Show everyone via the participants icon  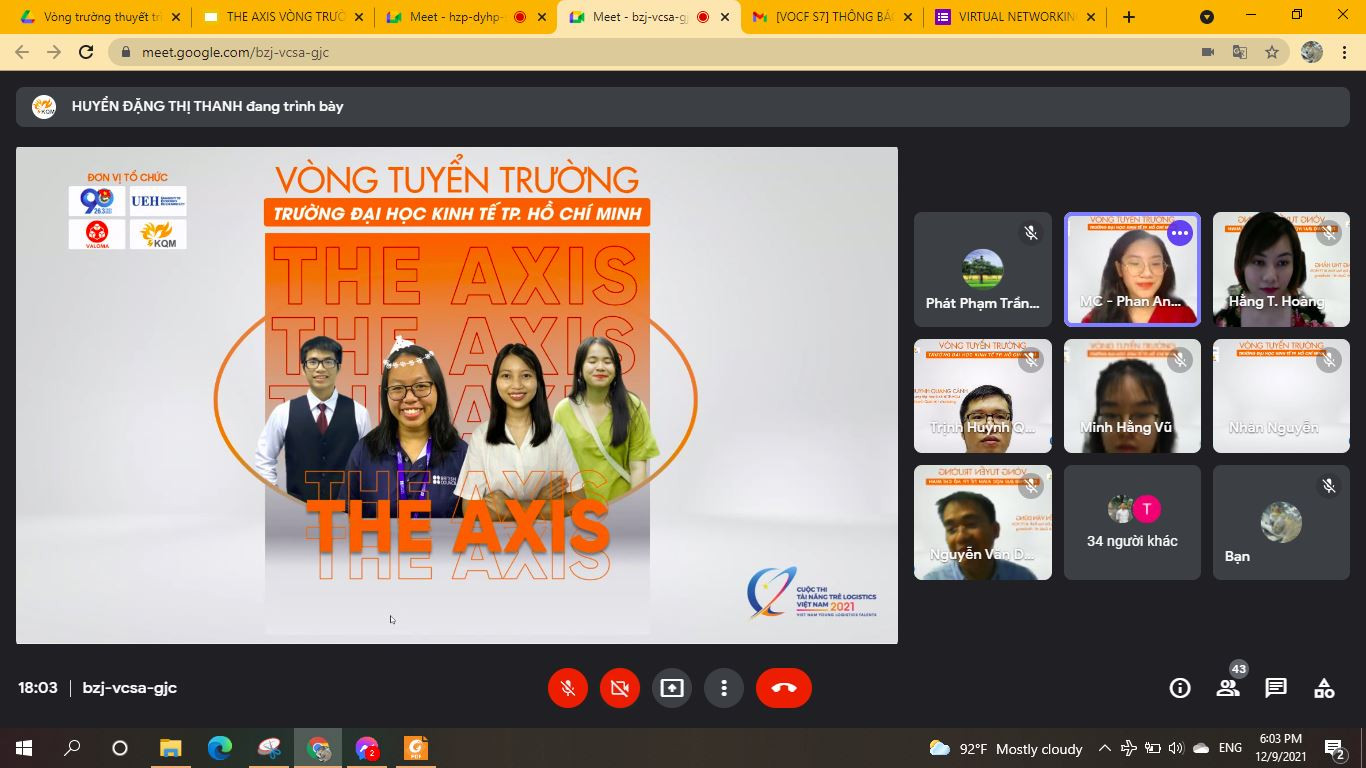tap(1228, 687)
